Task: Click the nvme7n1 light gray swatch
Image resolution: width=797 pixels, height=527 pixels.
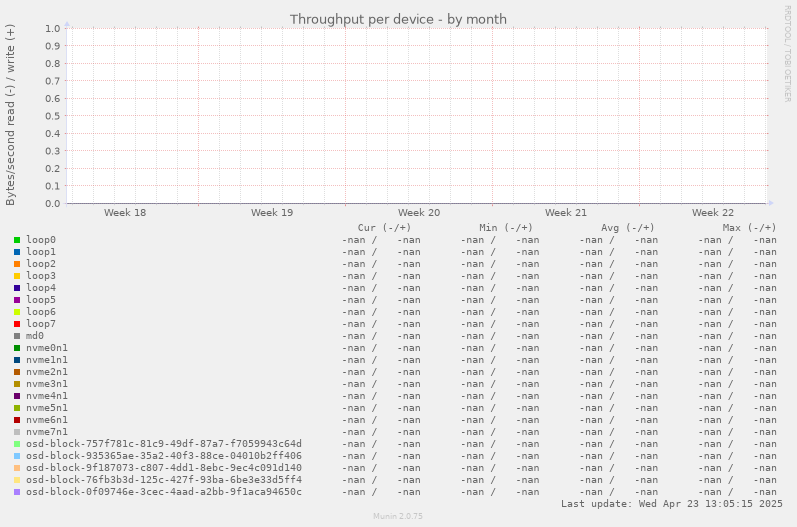Action: [x=17, y=432]
